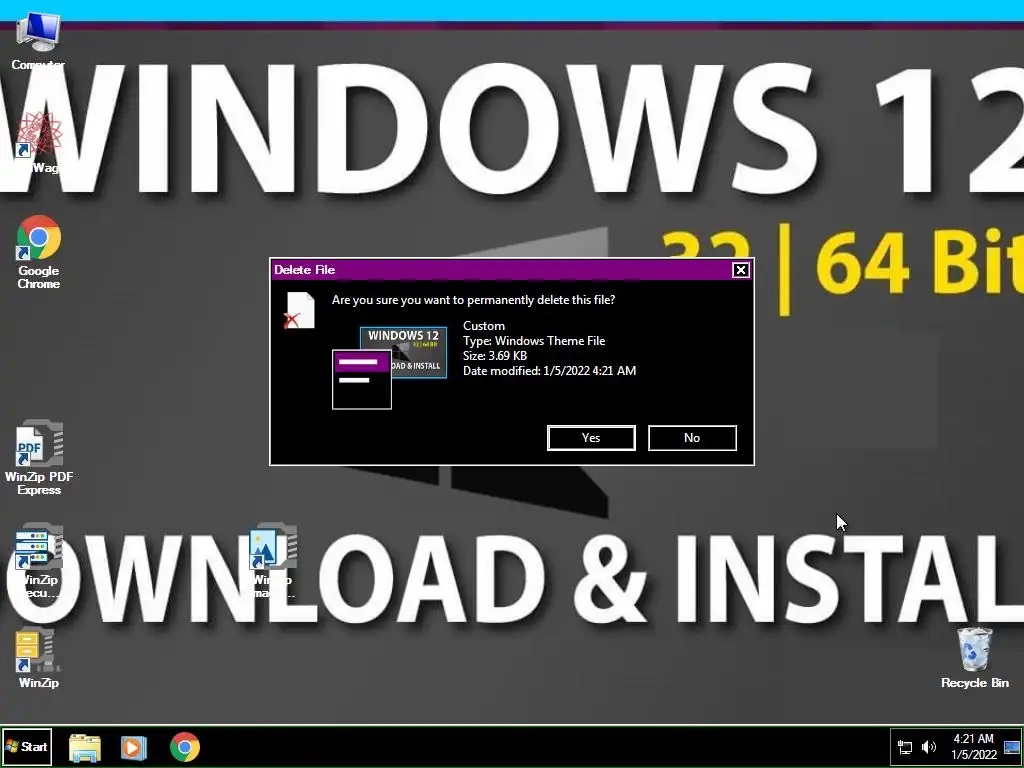Click the "Size: 3.69 KB" text
The height and width of the screenshot is (768, 1024).
pos(494,356)
